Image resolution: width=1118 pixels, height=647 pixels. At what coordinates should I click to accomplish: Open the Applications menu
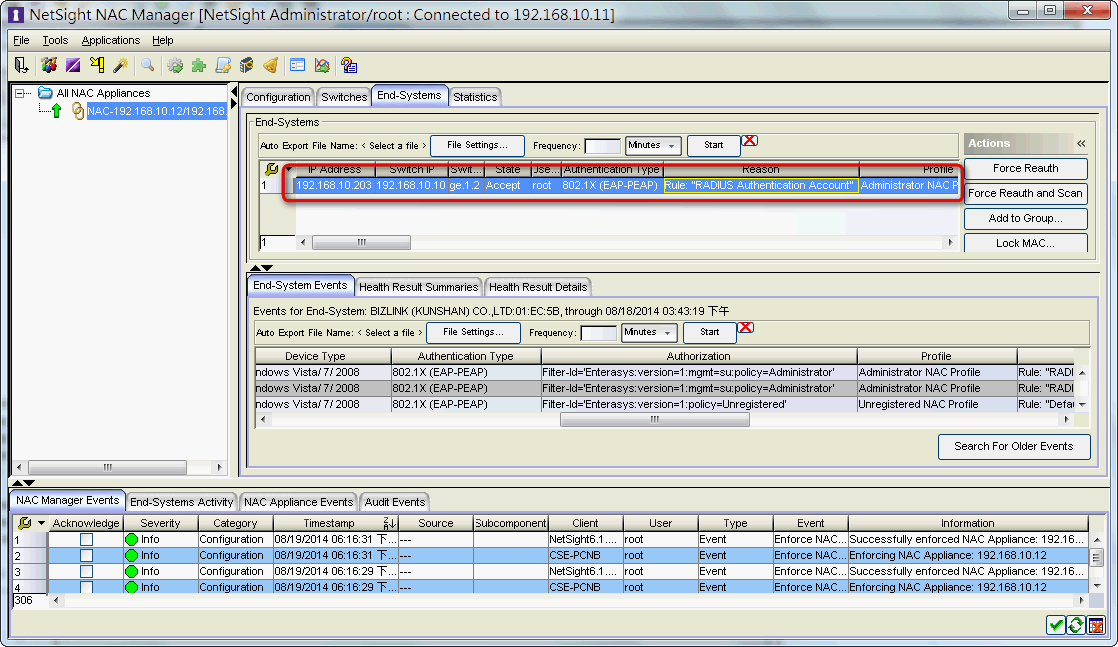pyautogui.click(x=111, y=41)
